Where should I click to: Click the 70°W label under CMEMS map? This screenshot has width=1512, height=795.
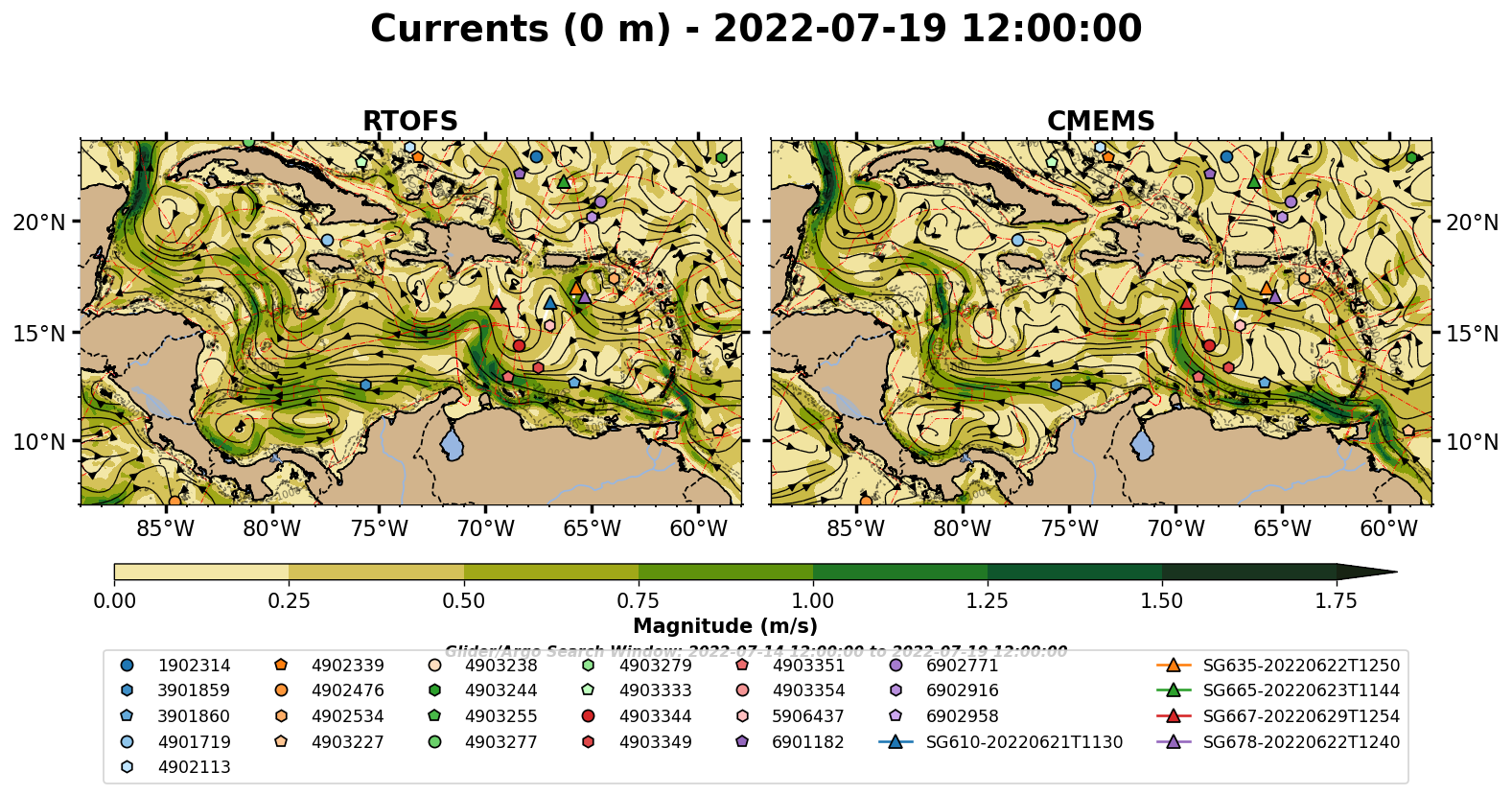pos(1176,528)
